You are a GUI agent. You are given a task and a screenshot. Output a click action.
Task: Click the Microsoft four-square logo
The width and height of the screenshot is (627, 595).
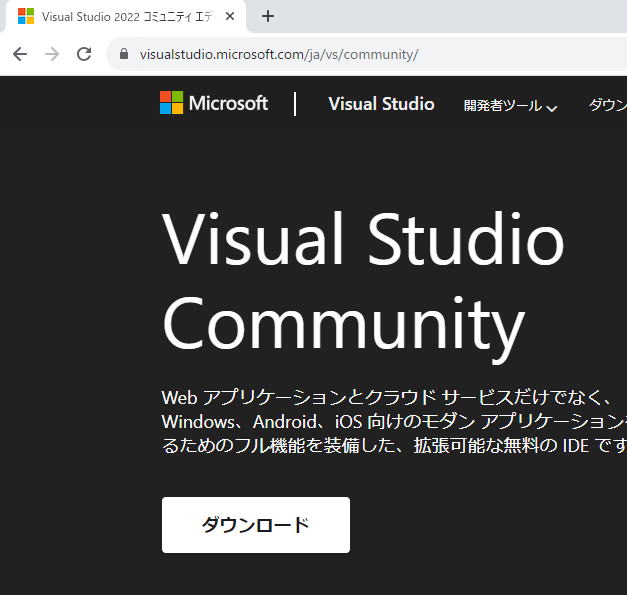point(172,103)
